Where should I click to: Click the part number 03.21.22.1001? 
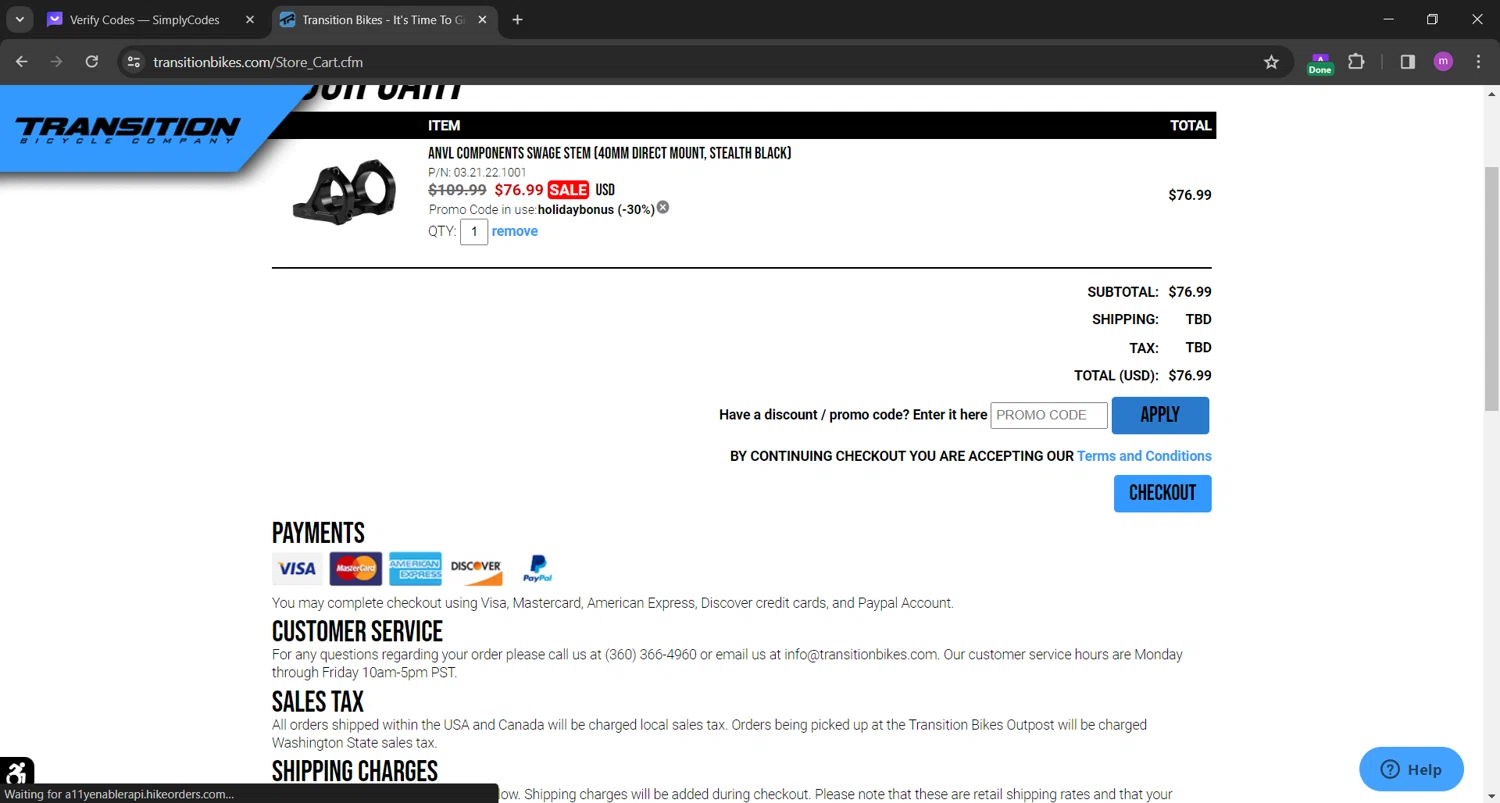click(490, 172)
